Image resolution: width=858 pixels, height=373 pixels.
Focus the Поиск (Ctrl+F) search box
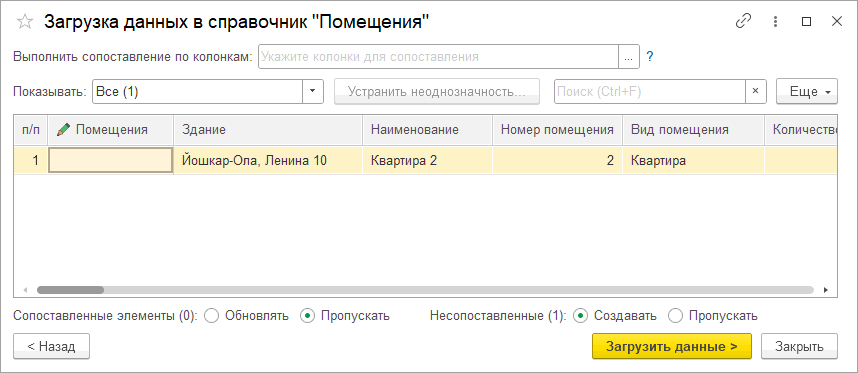pos(650,91)
